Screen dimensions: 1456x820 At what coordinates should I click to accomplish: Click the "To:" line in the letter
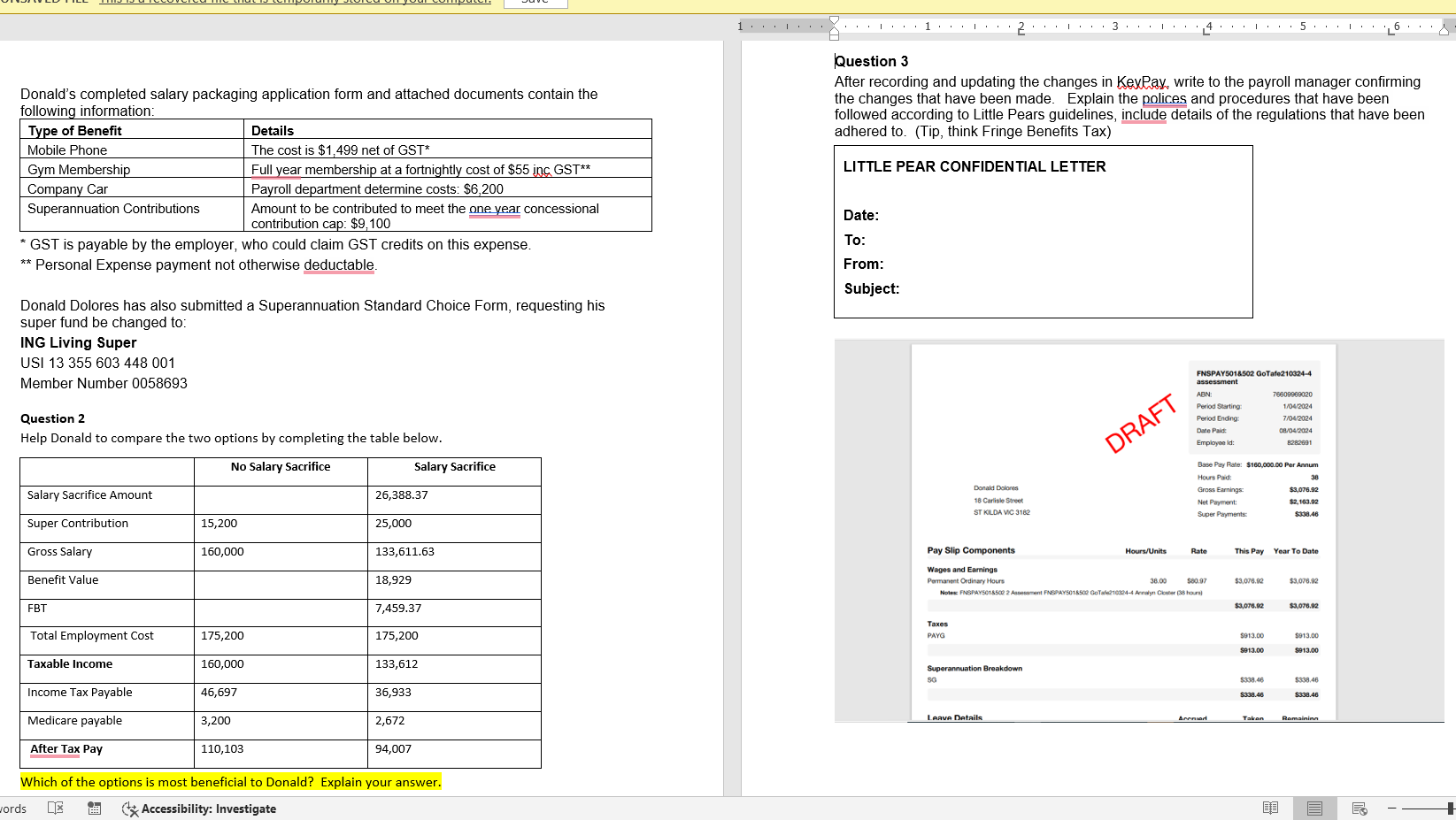pos(854,240)
